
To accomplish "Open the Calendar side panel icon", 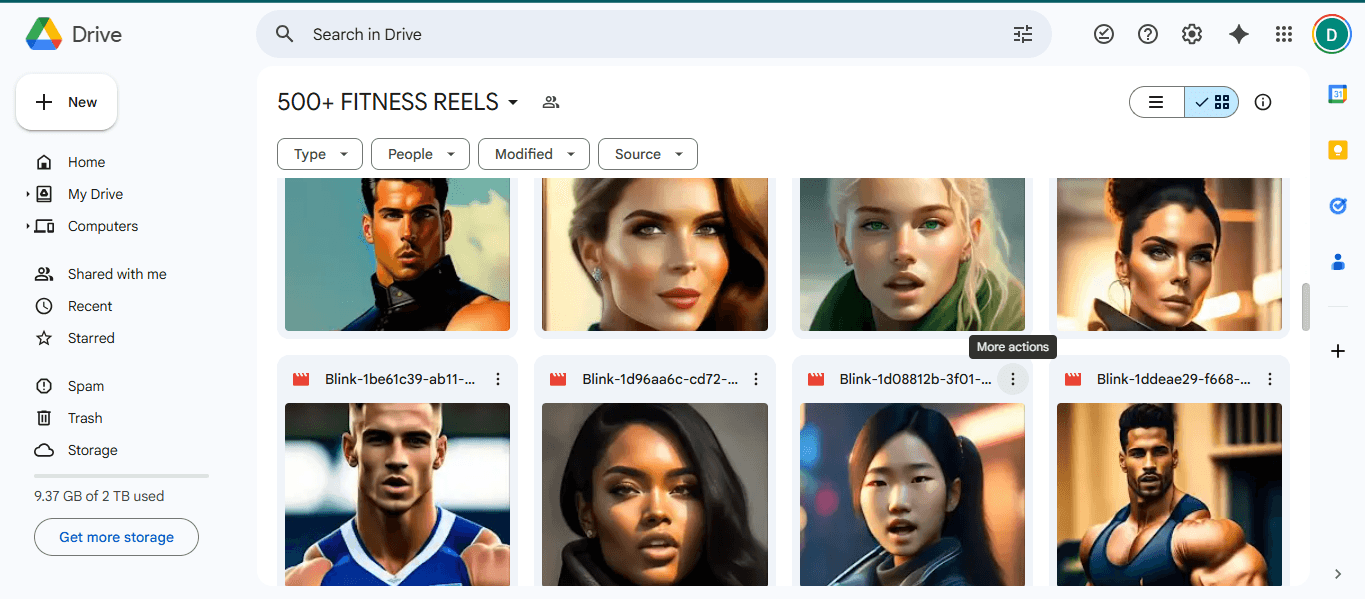I will (x=1338, y=94).
